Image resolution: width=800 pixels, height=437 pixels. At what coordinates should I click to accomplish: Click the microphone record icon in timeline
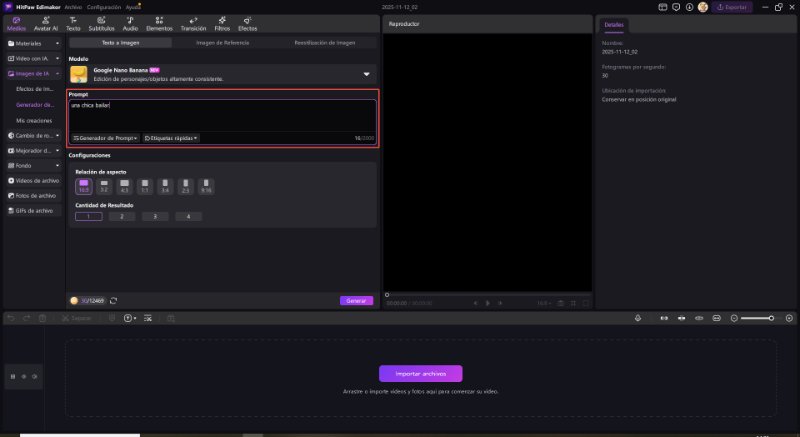[638, 318]
